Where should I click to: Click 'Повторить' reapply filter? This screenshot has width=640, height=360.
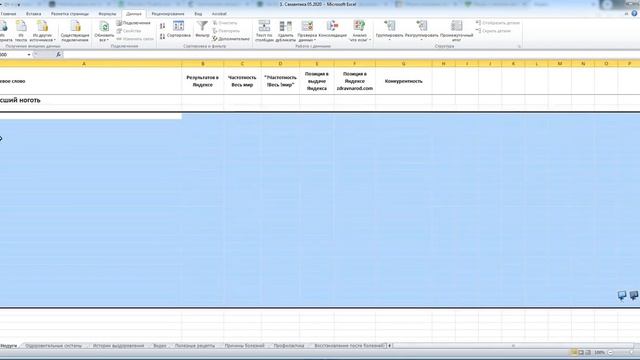point(226,31)
